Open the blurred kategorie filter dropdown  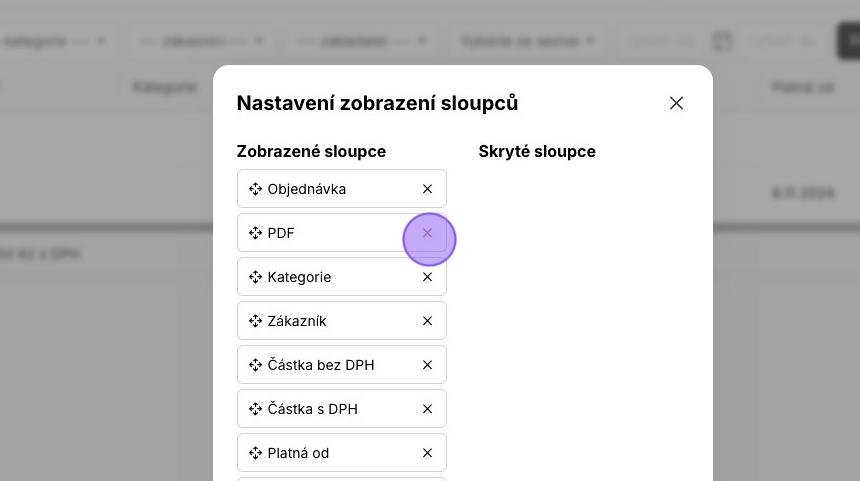[x=55, y=41]
